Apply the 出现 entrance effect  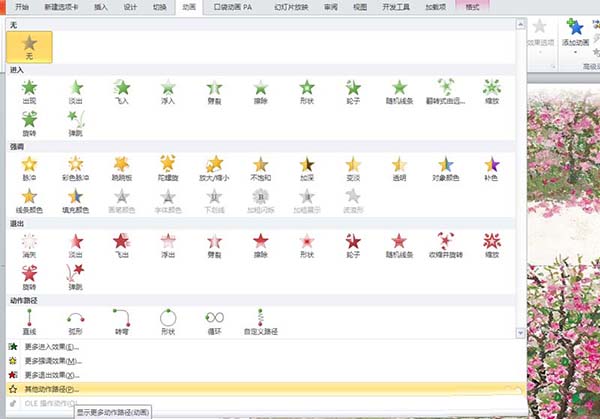[29, 92]
